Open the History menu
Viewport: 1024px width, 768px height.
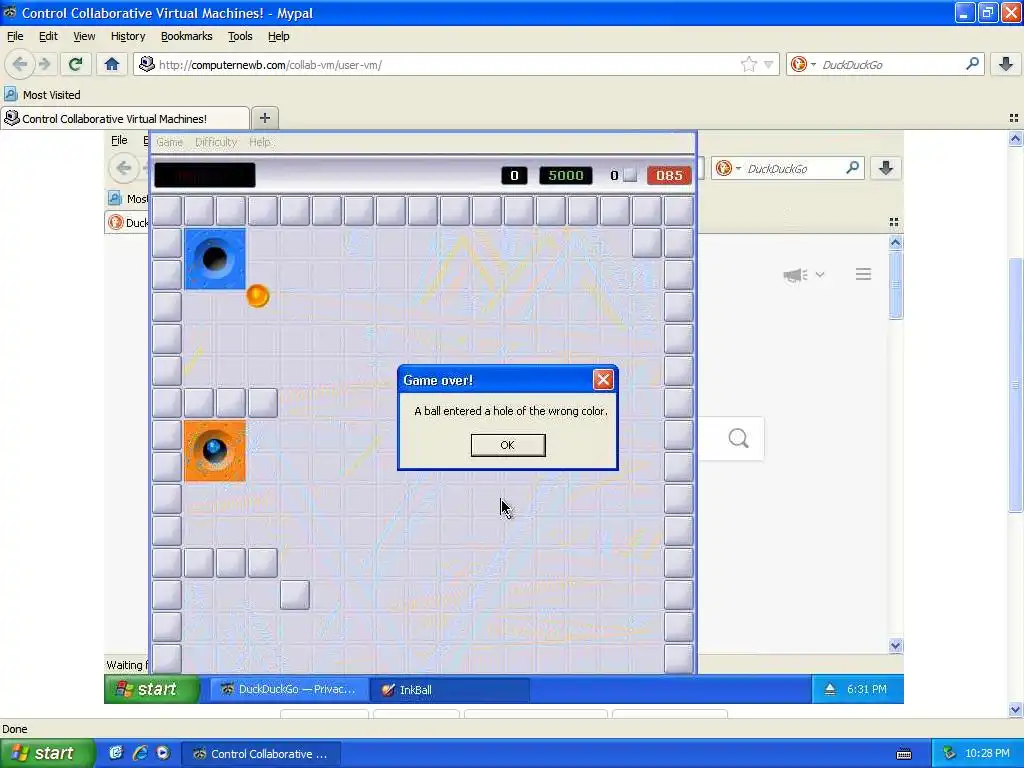(x=128, y=36)
